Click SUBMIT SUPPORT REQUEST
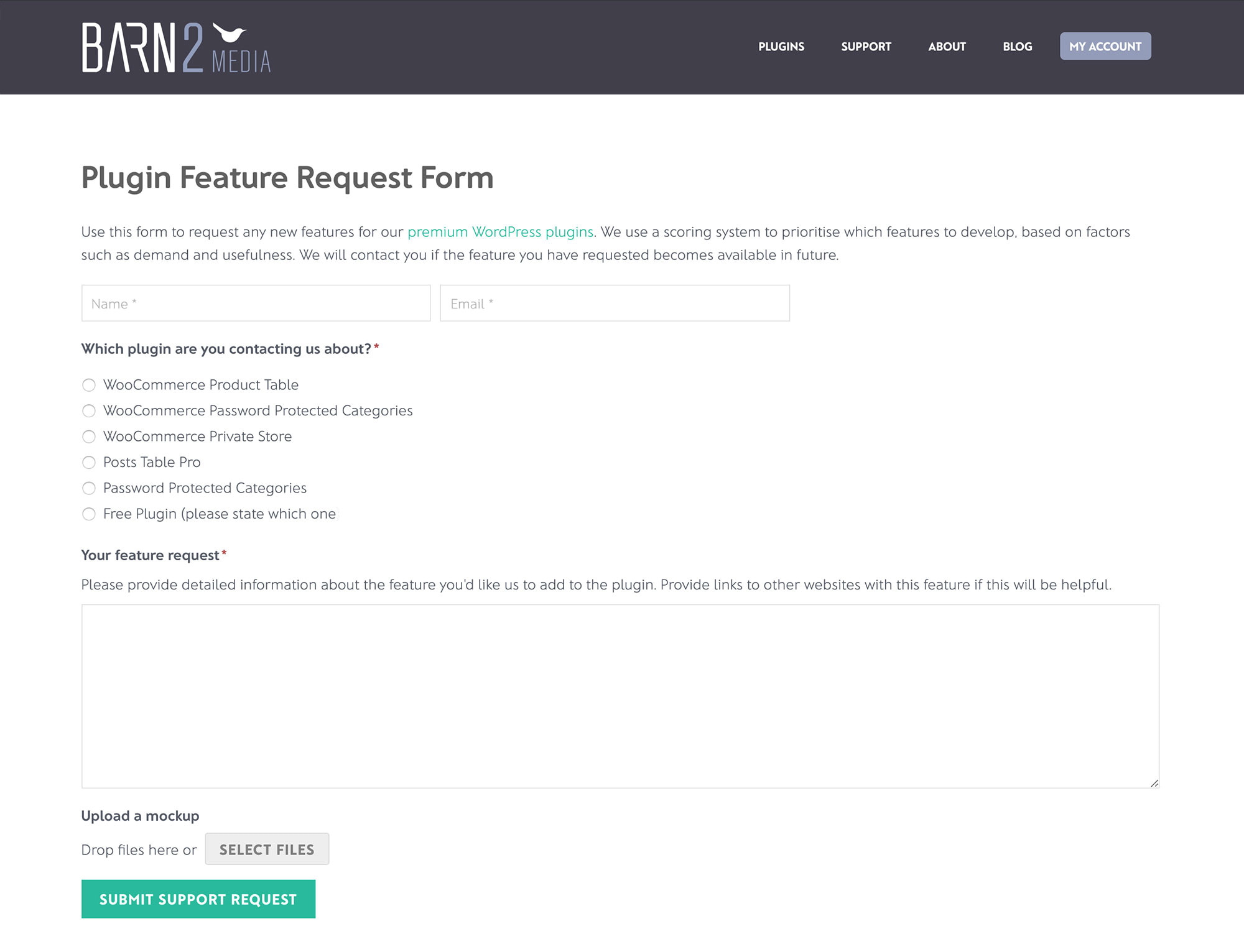The width and height of the screenshot is (1244, 952). (x=198, y=899)
